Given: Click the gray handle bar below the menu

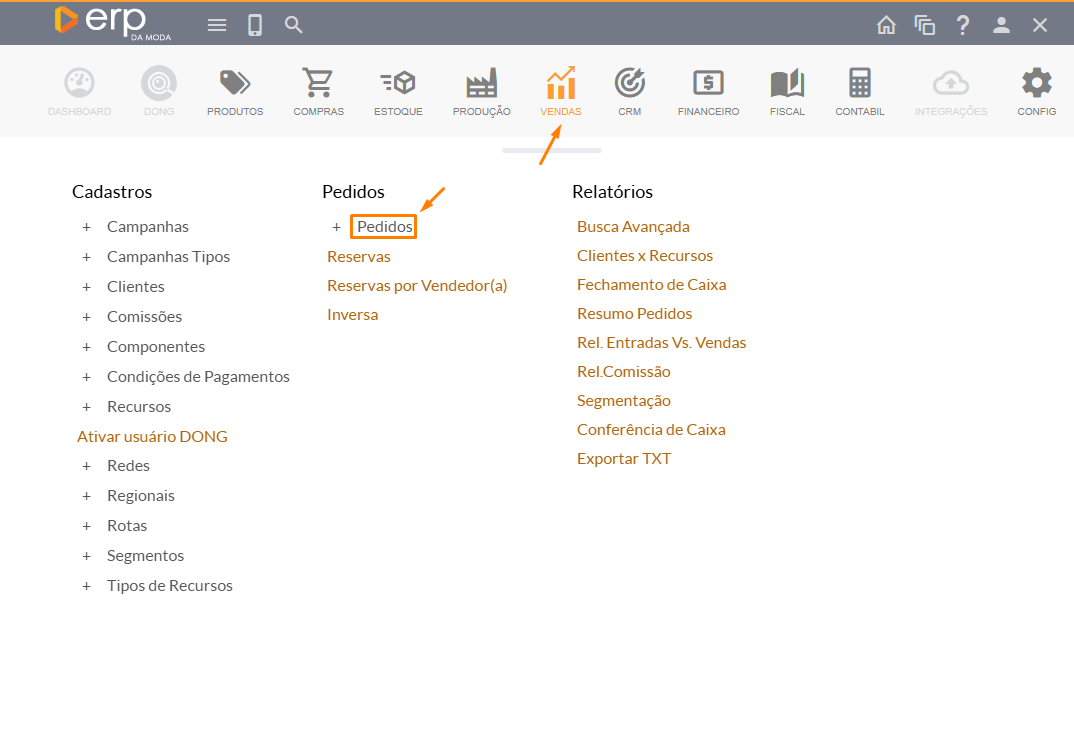Looking at the screenshot, I should click(x=552, y=150).
